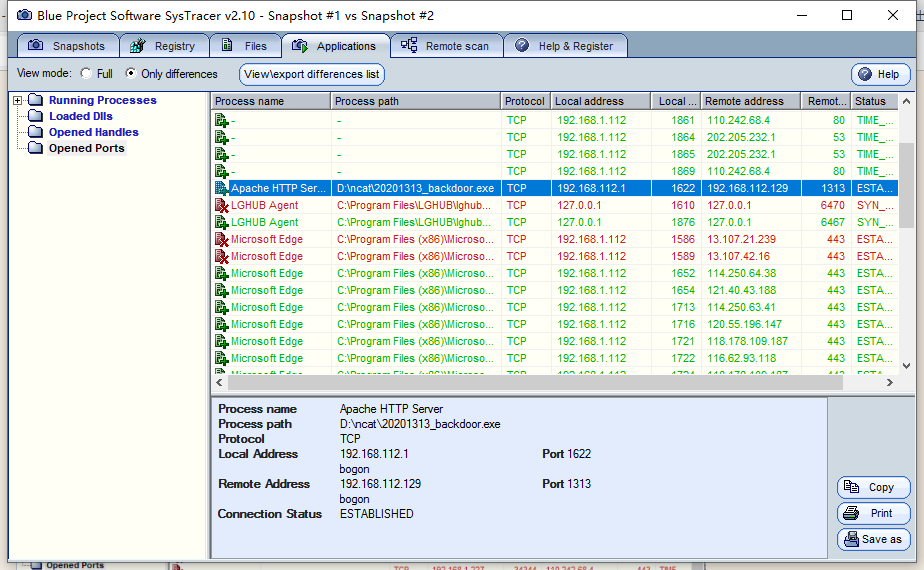This screenshot has height=570, width=924.
Task: Click the vertical scrollbar down arrow
Action: click(x=906, y=366)
